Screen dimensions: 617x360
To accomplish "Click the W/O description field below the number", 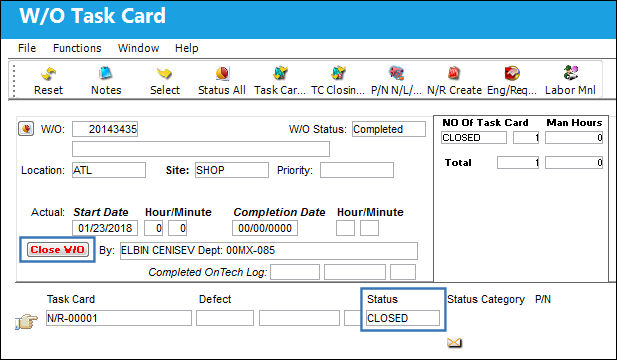I will pyautogui.click(x=201, y=149).
